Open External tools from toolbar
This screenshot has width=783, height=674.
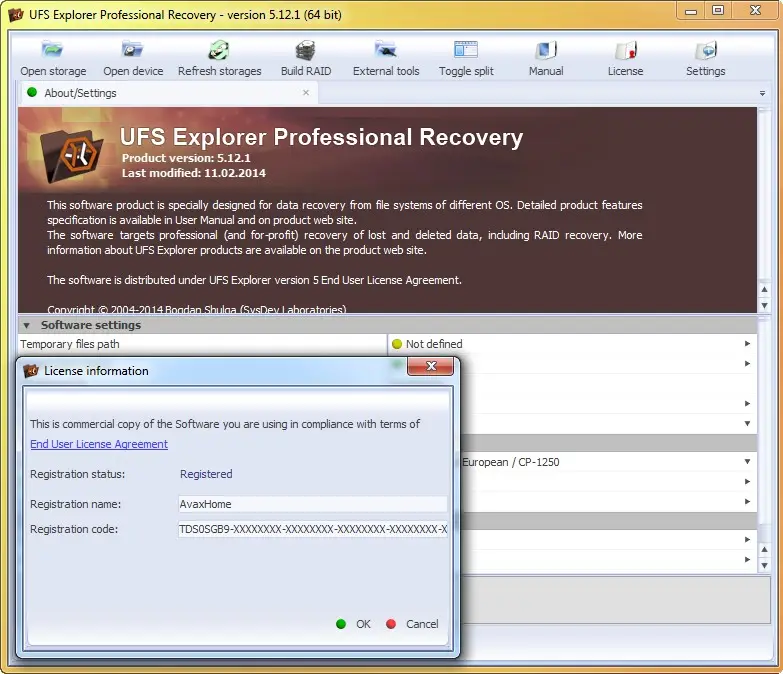pyautogui.click(x=386, y=50)
